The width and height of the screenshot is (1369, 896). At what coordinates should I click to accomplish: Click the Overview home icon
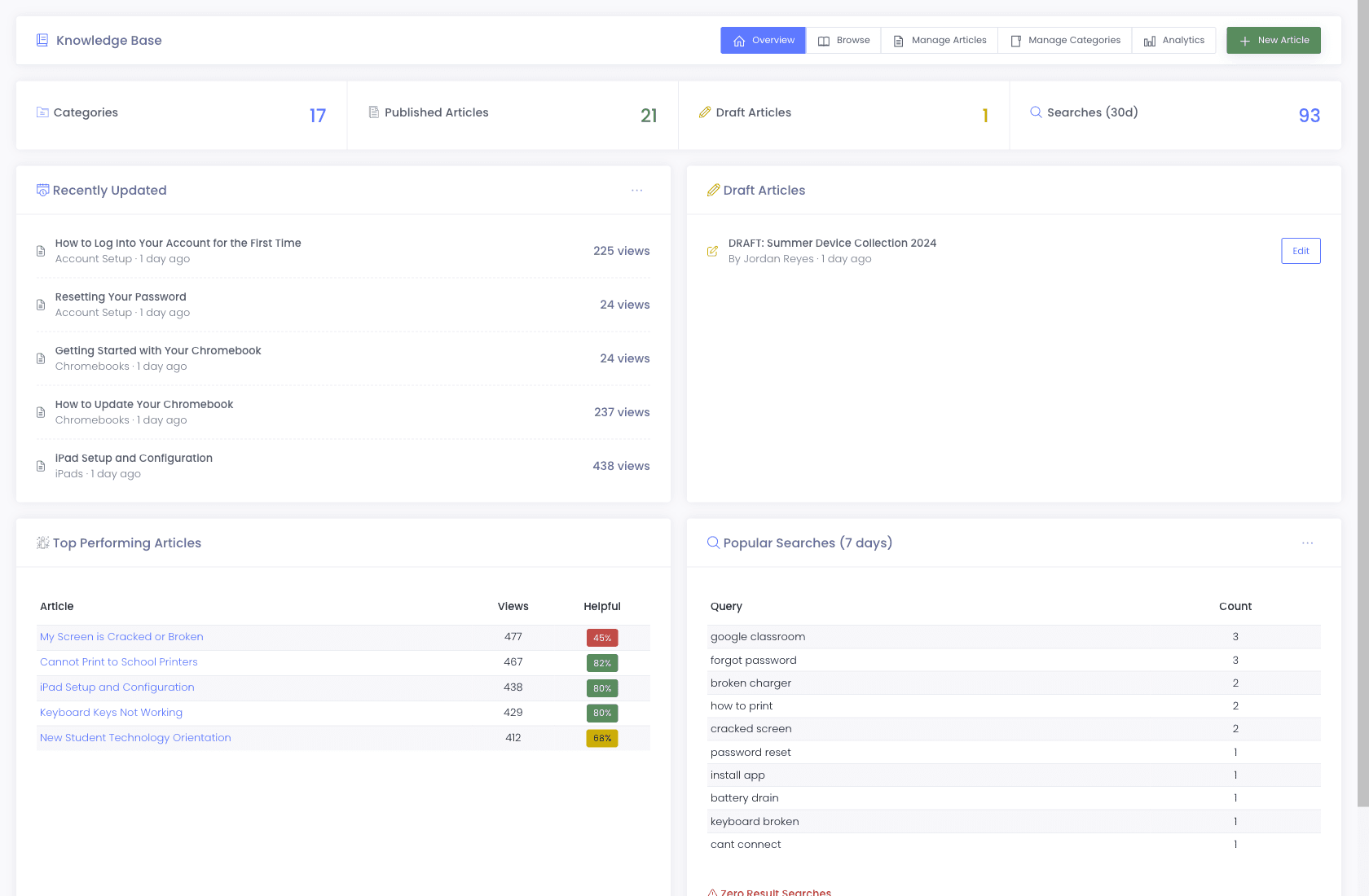[739, 41]
